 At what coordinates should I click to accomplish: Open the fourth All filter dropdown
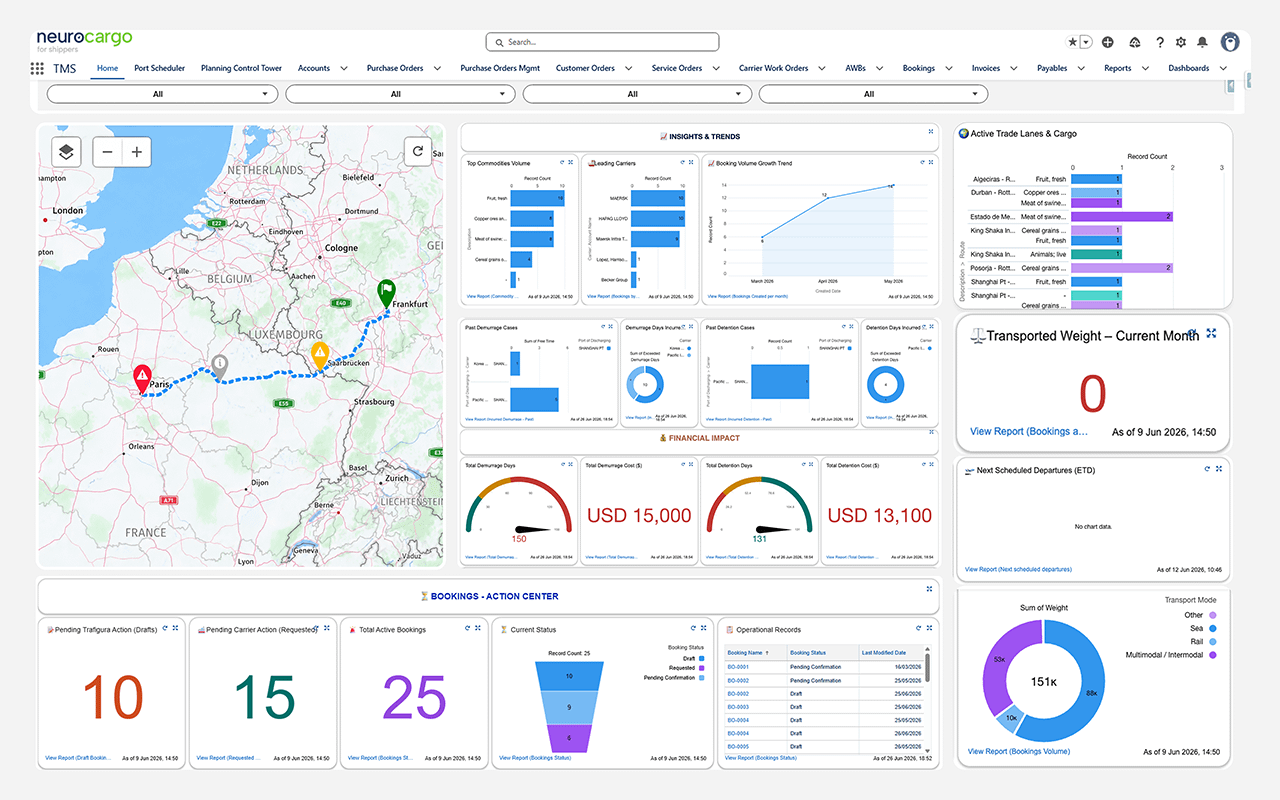(x=873, y=94)
